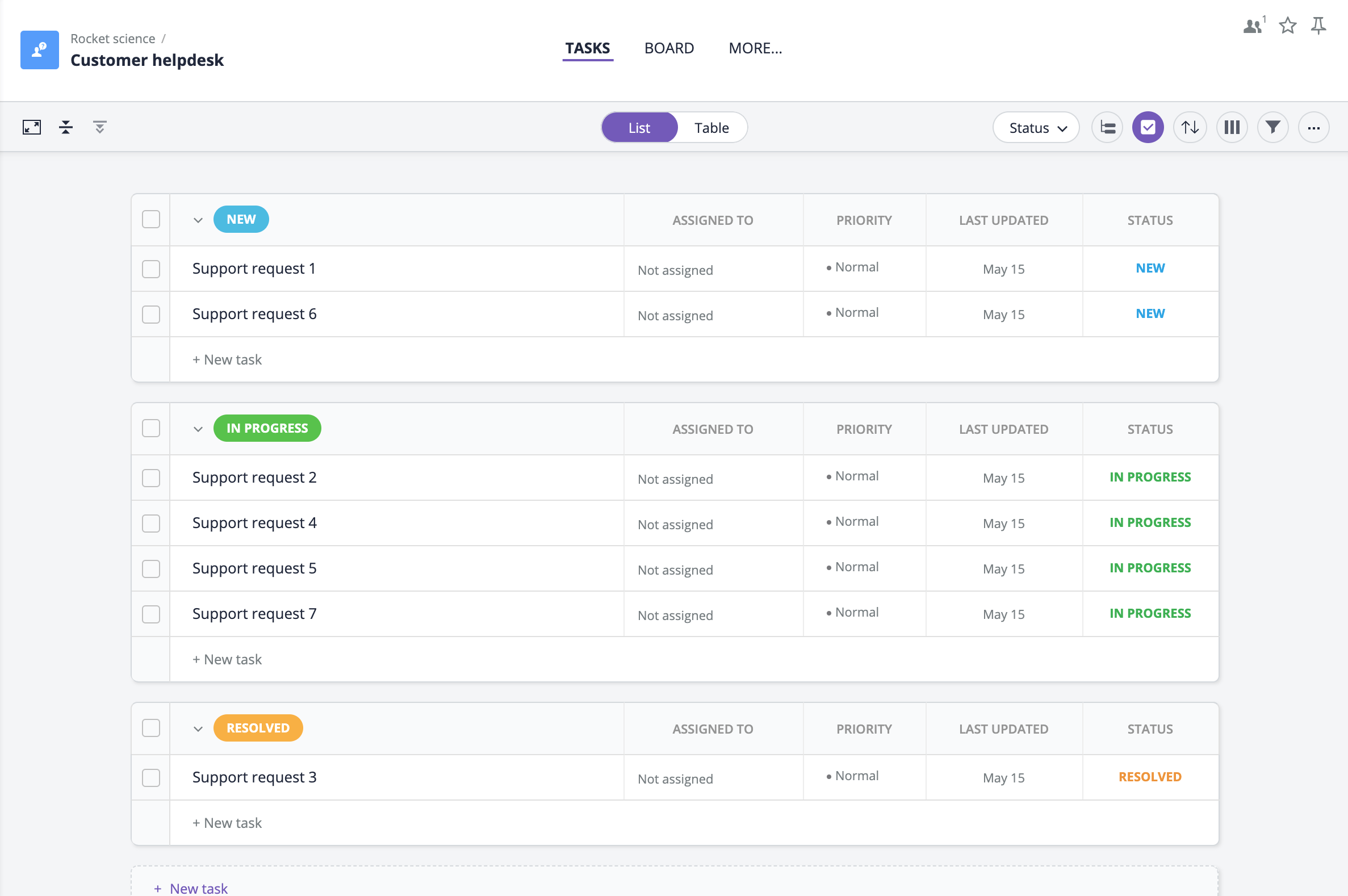This screenshot has width=1348, height=896.
Task: Open Support request 1 task
Action: 254,269
